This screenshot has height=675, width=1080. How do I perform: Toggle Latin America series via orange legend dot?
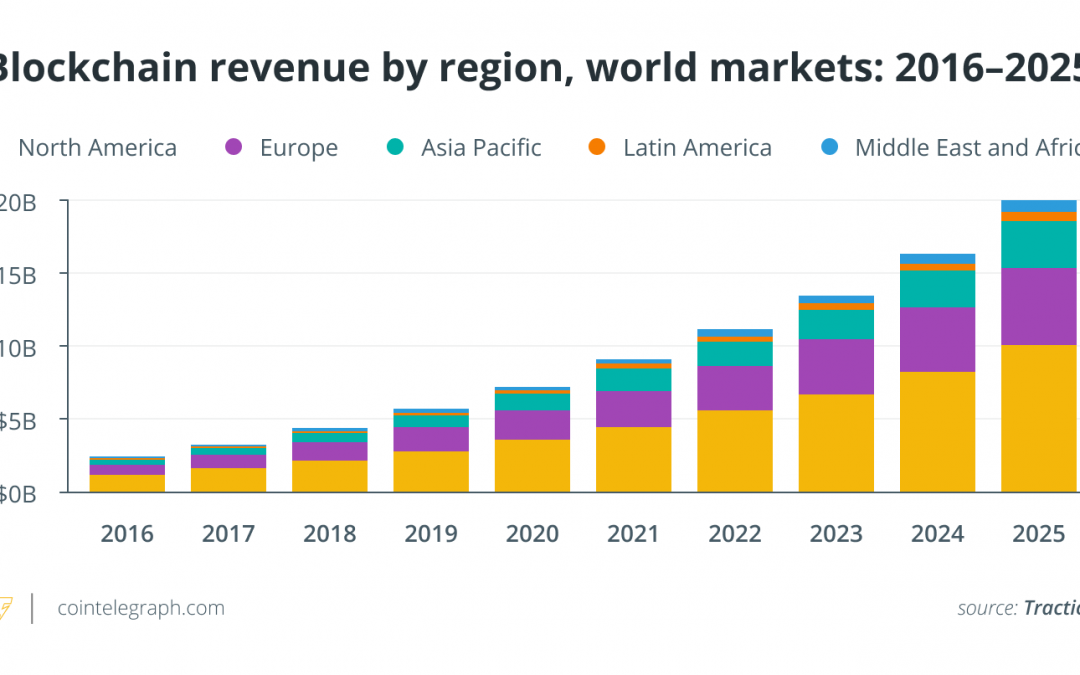(x=597, y=147)
